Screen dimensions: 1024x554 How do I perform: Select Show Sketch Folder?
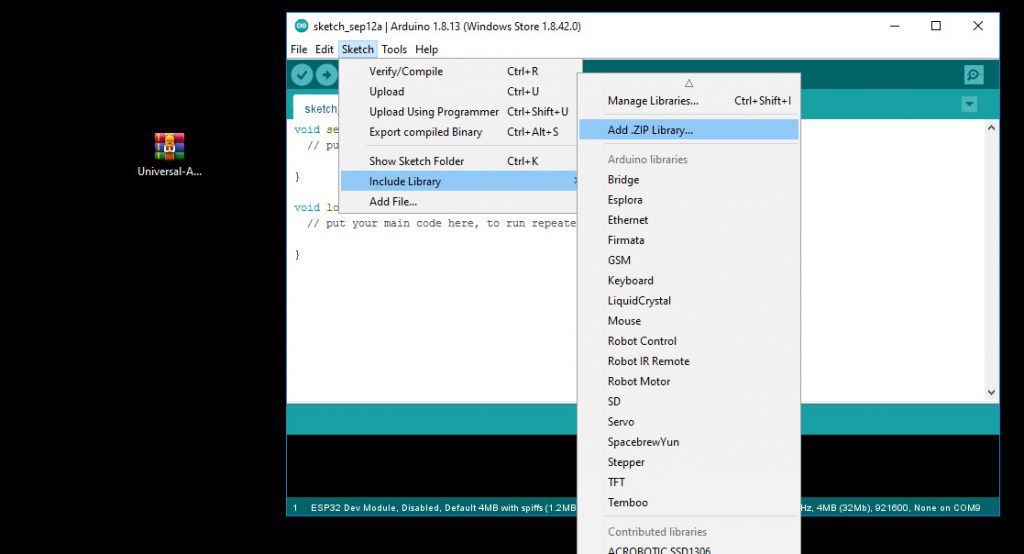tap(458, 161)
